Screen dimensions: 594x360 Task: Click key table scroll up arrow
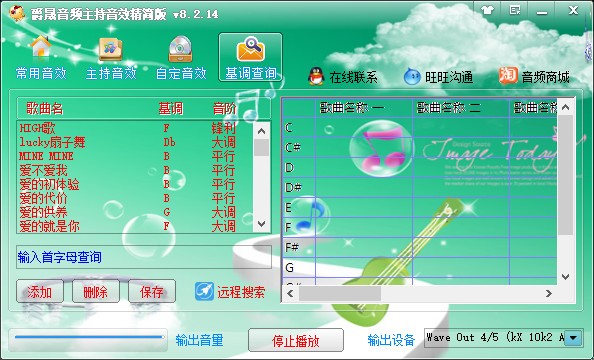566,107
